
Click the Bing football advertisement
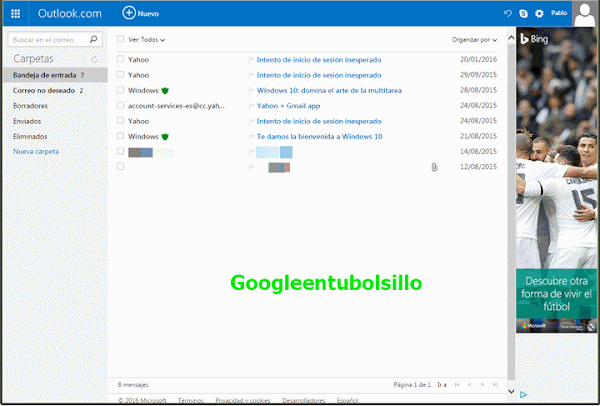coord(556,180)
